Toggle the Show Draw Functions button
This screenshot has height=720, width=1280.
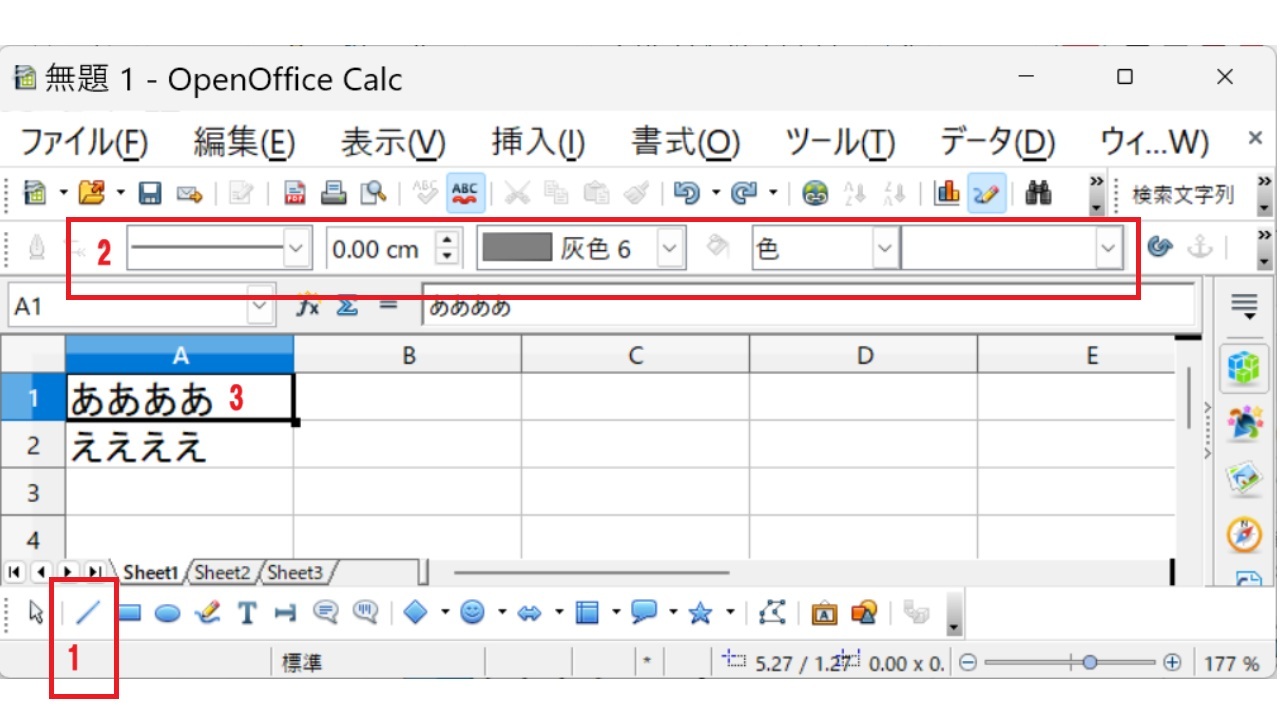tap(986, 194)
